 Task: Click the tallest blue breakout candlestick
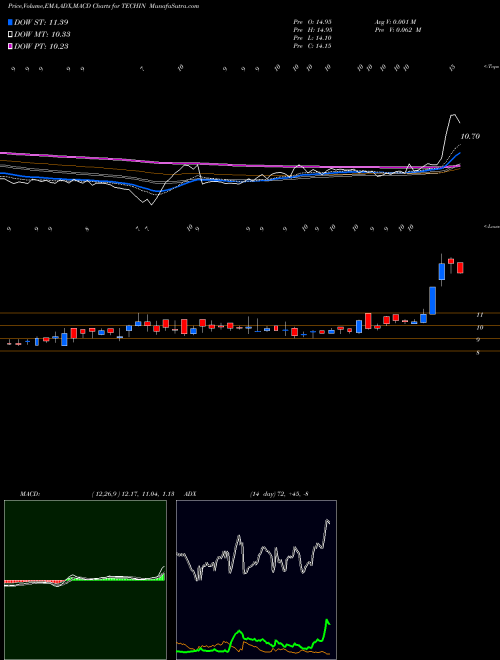[432, 300]
